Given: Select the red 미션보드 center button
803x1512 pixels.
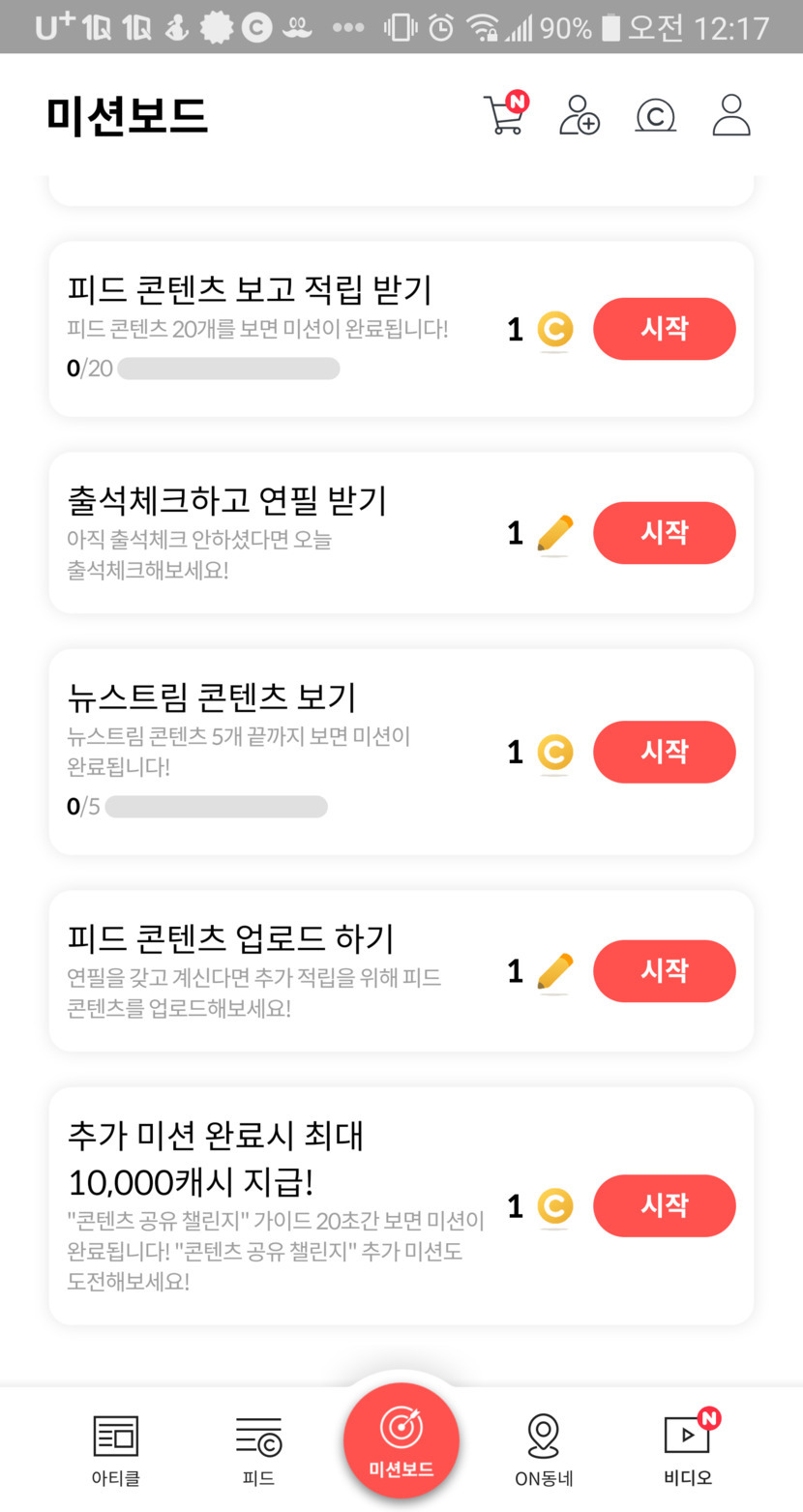Looking at the screenshot, I should coord(401,1439).
